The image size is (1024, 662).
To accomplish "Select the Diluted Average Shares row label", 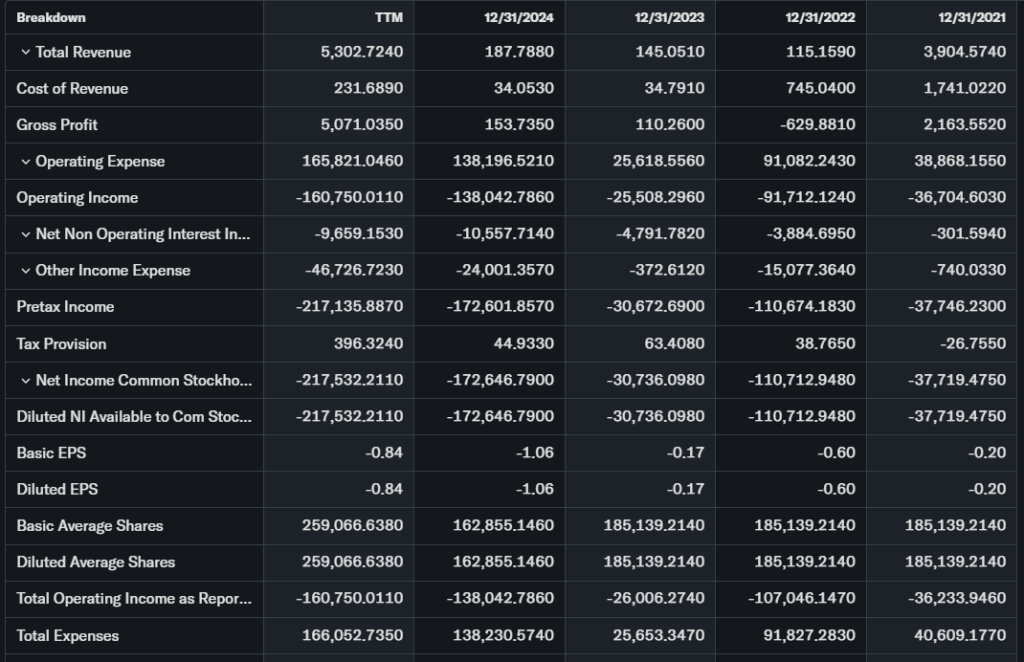I will [95, 562].
